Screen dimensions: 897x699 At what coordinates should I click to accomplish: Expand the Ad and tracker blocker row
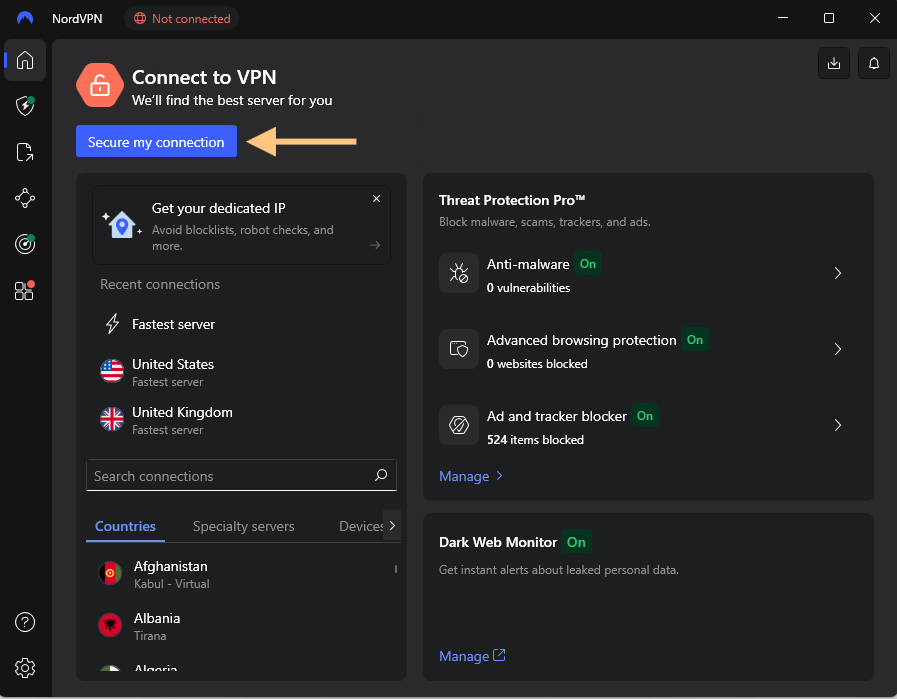tap(838, 425)
